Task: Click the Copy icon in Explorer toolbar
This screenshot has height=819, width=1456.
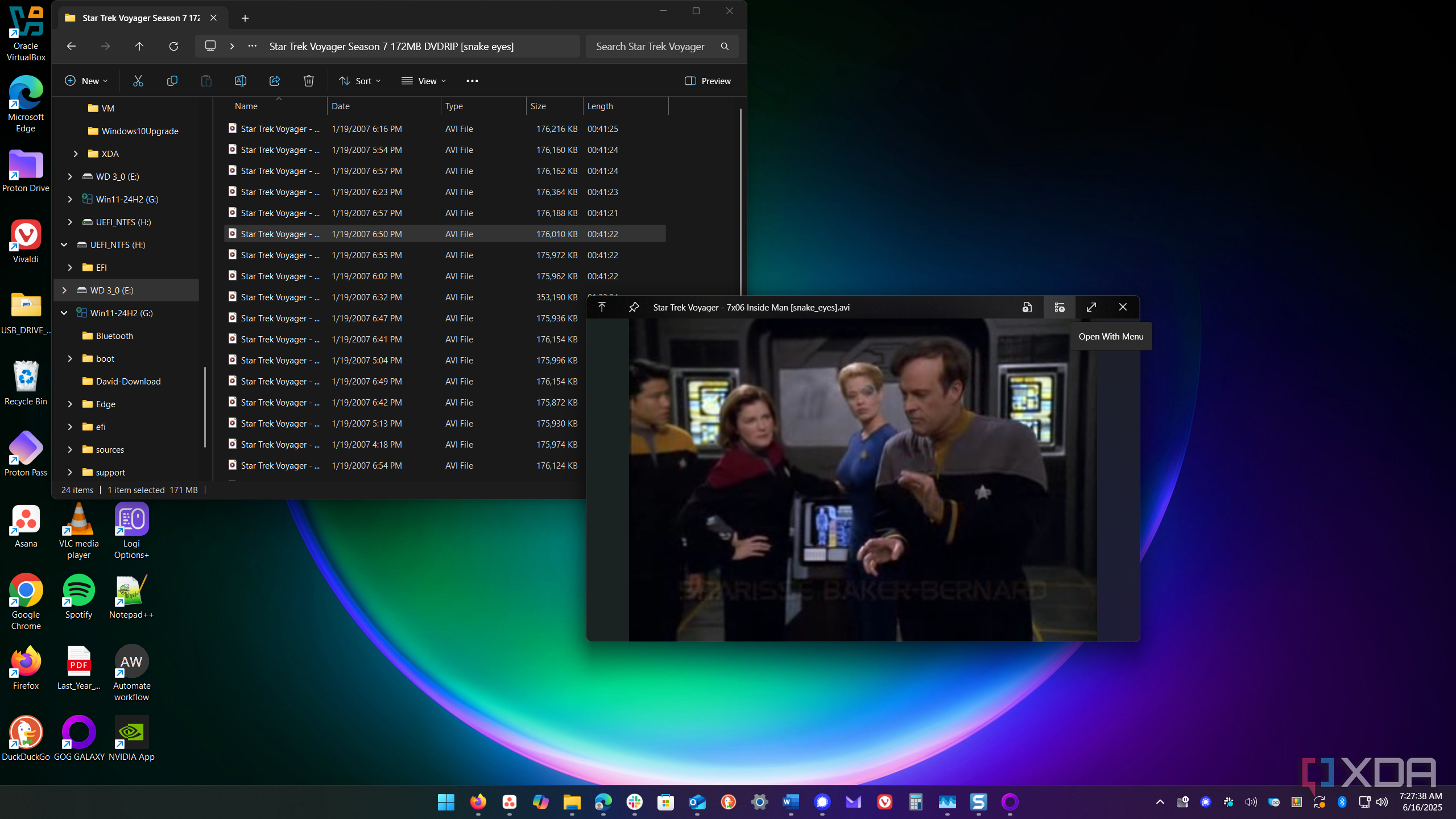Action: tap(172, 81)
